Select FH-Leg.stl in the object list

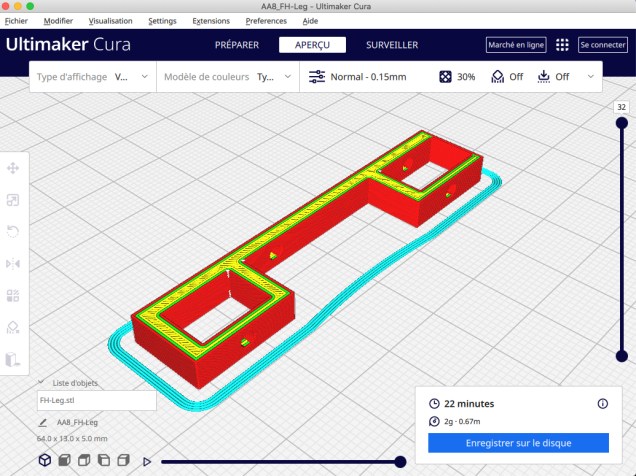click(95, 400)
